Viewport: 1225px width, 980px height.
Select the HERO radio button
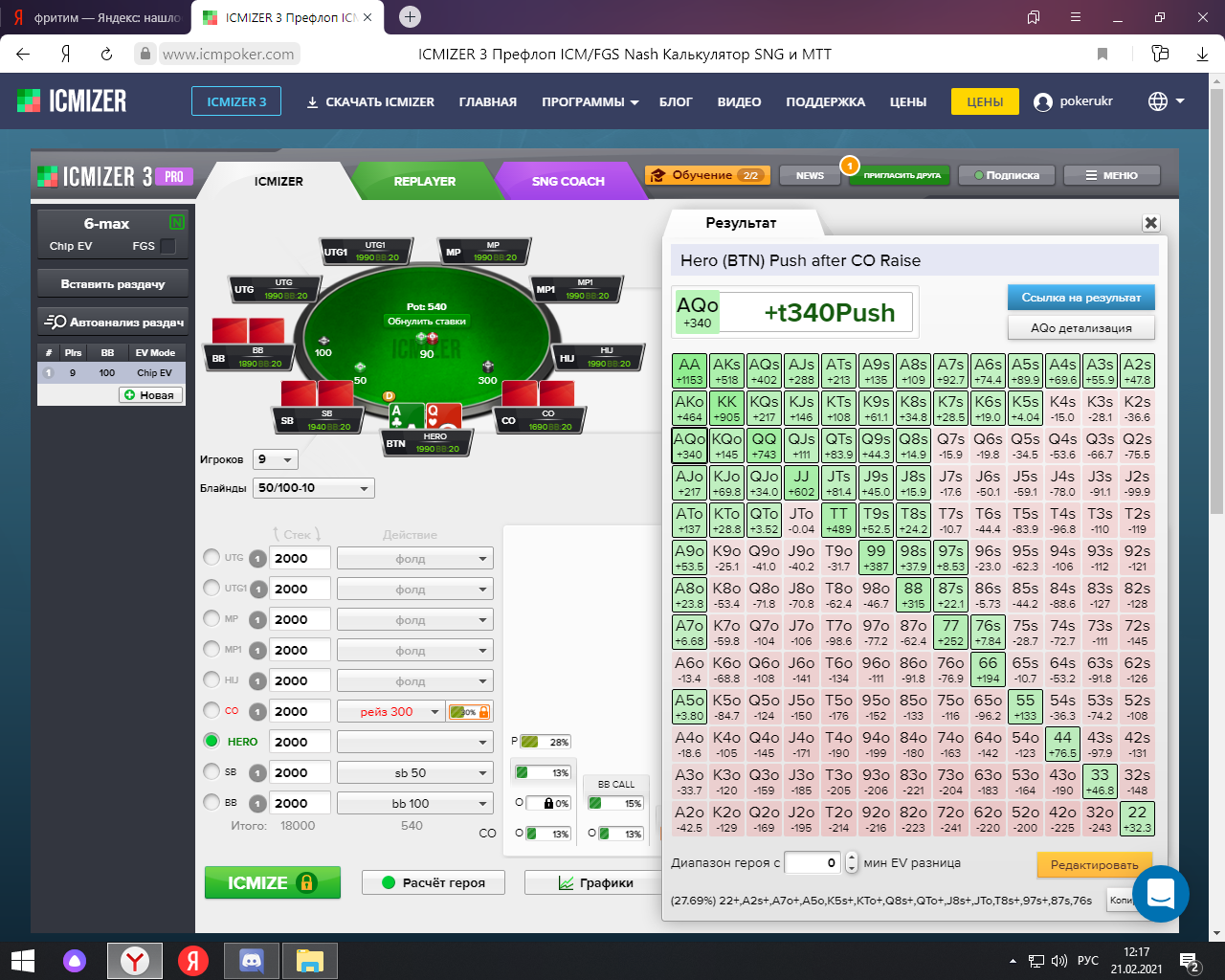[212, 741]
